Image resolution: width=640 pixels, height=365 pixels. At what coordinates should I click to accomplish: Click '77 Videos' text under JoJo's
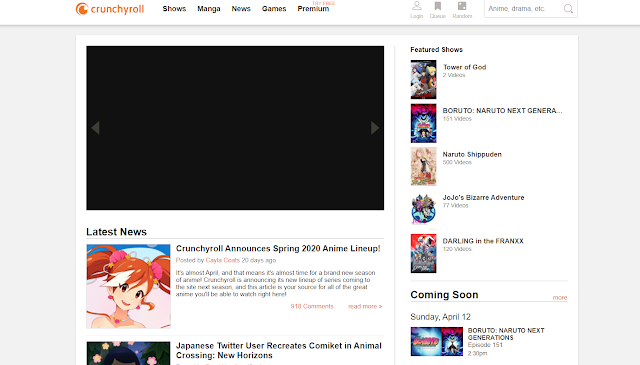[x=456, y=205]
